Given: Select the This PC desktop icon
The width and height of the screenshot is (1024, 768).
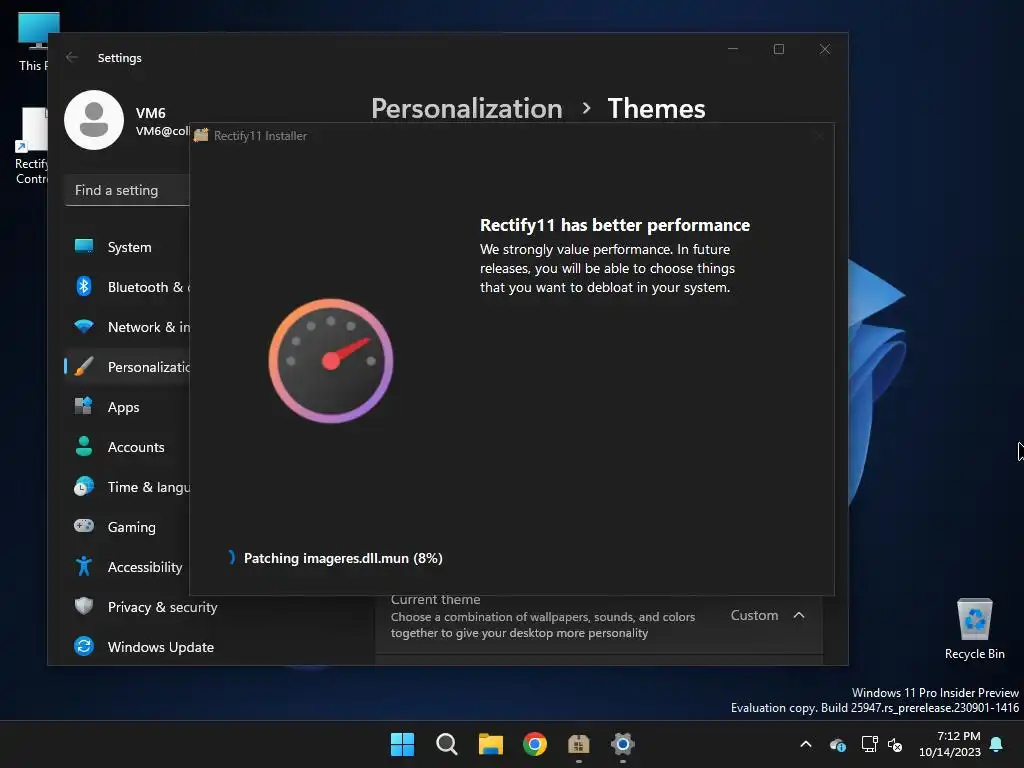Looking at the screenshot, I should [33, 42].
